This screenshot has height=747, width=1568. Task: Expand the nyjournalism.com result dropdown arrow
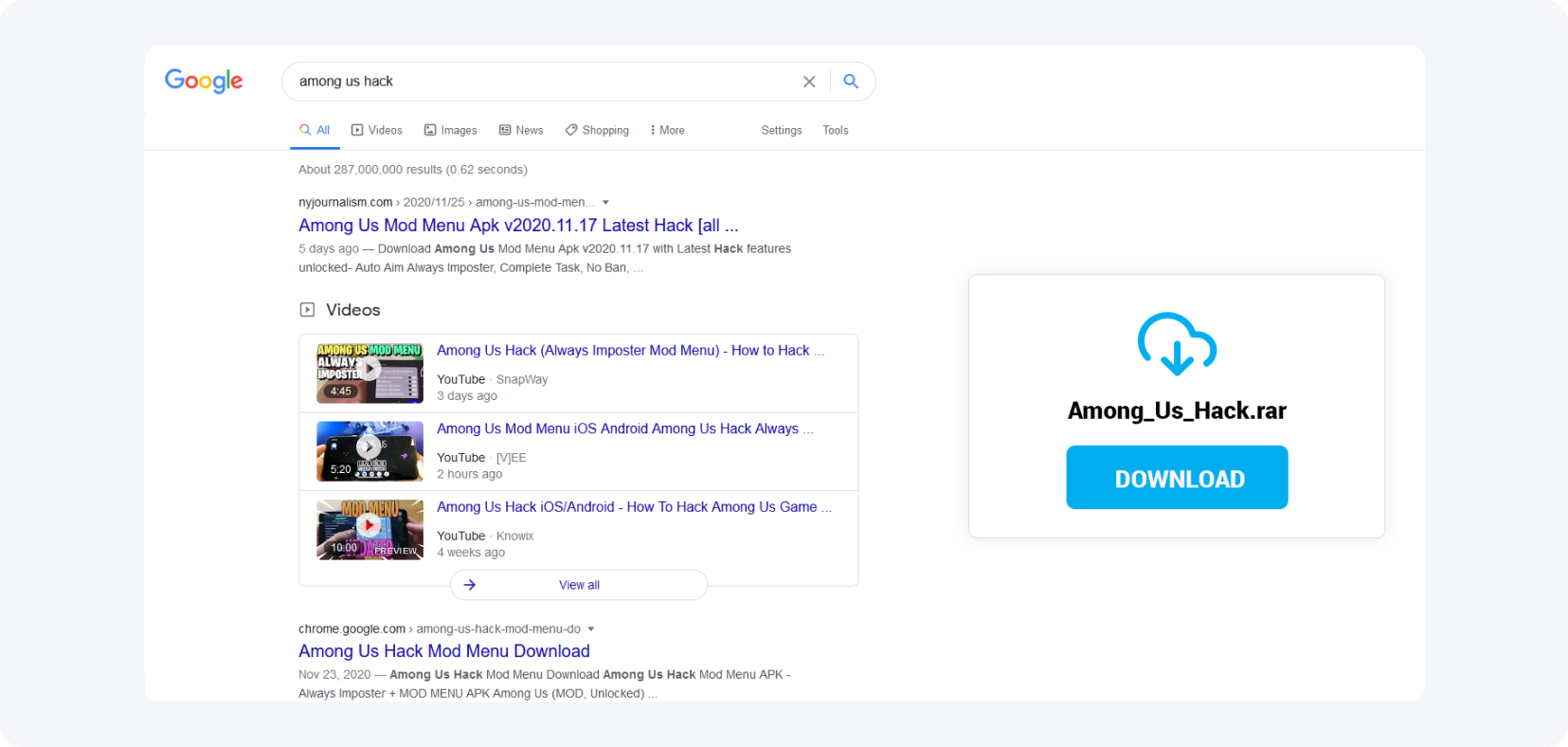coord(605,203)
